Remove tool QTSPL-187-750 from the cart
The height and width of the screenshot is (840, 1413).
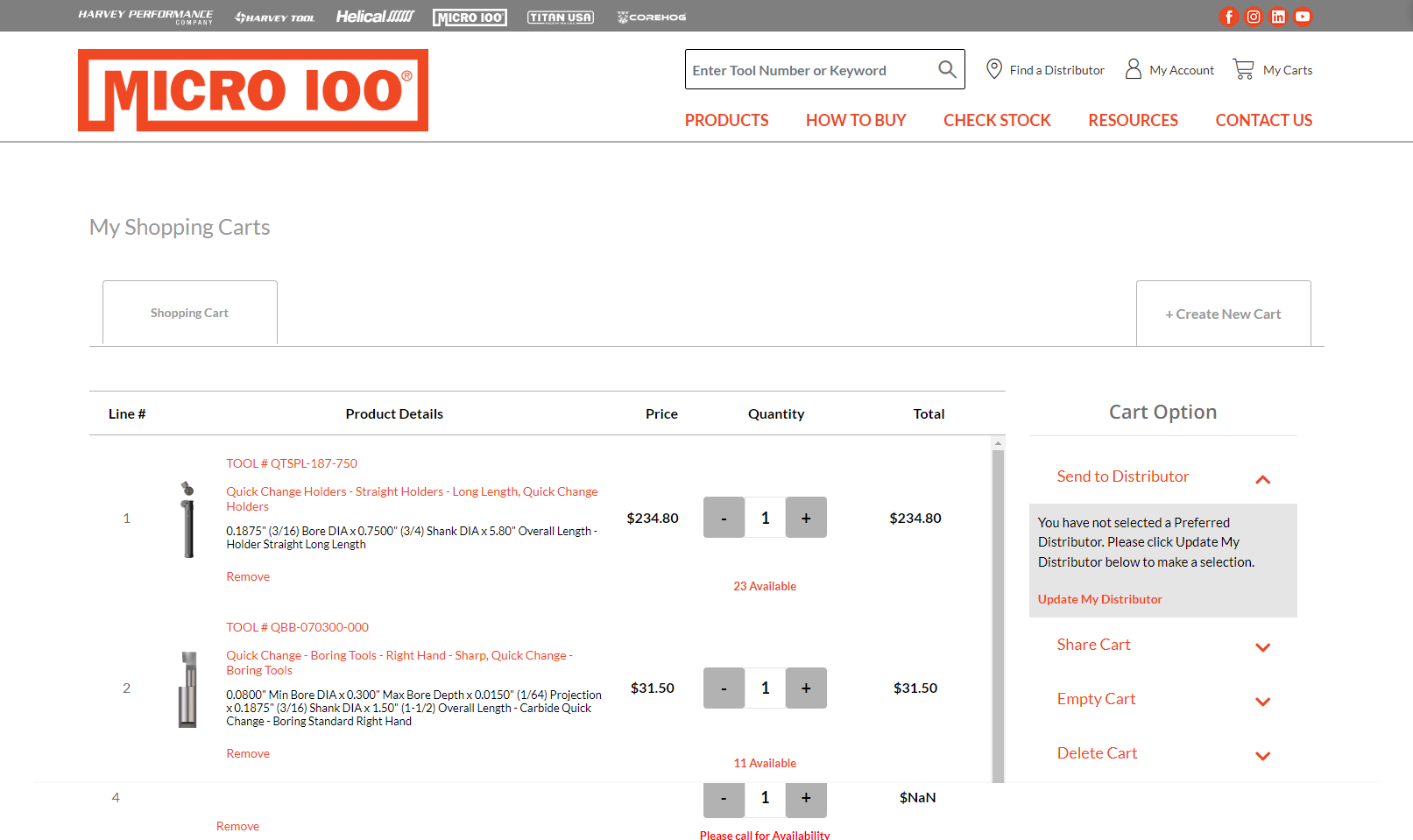(247, 575)
